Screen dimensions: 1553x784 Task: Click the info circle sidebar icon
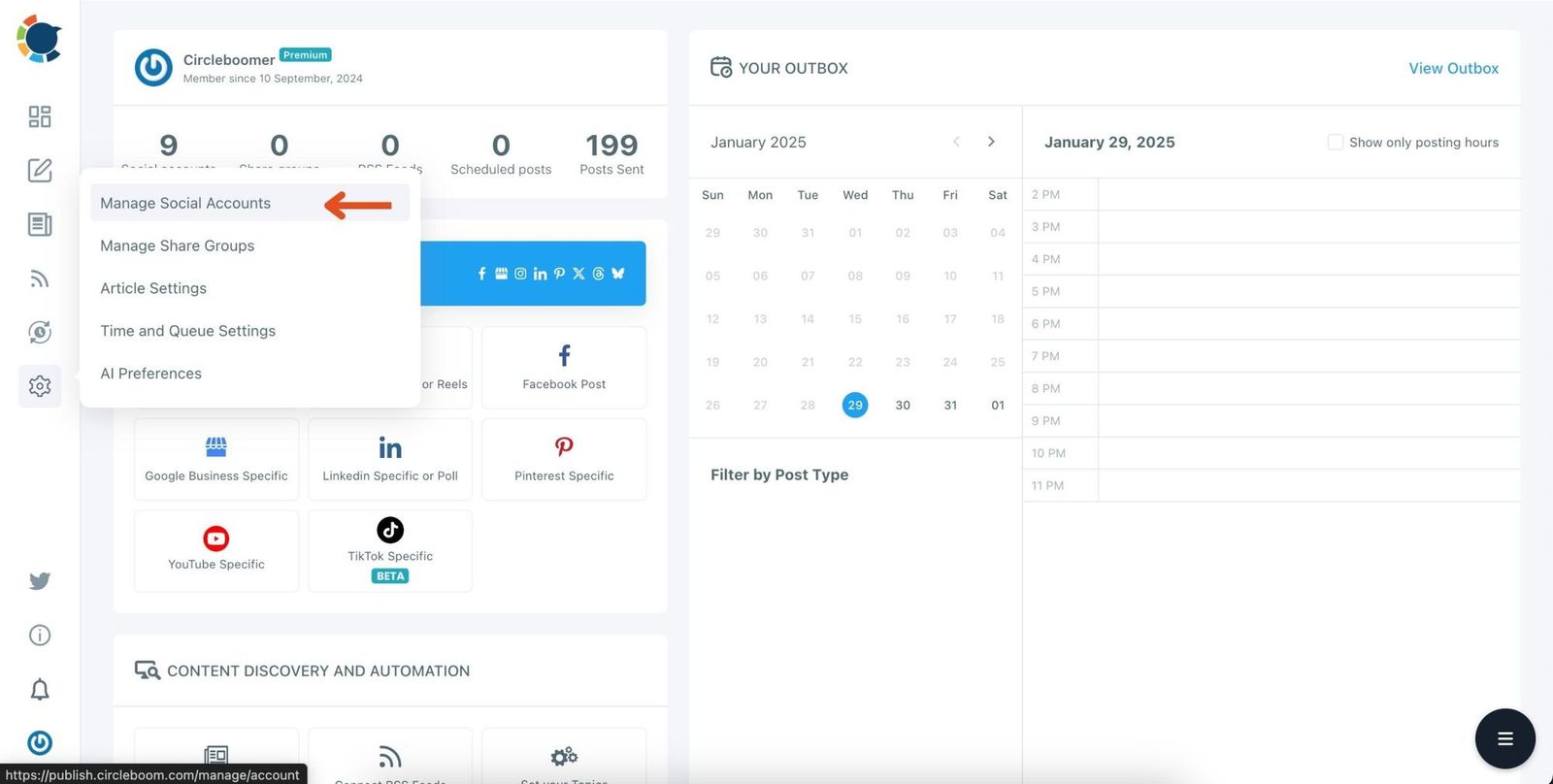coord(40,636)
